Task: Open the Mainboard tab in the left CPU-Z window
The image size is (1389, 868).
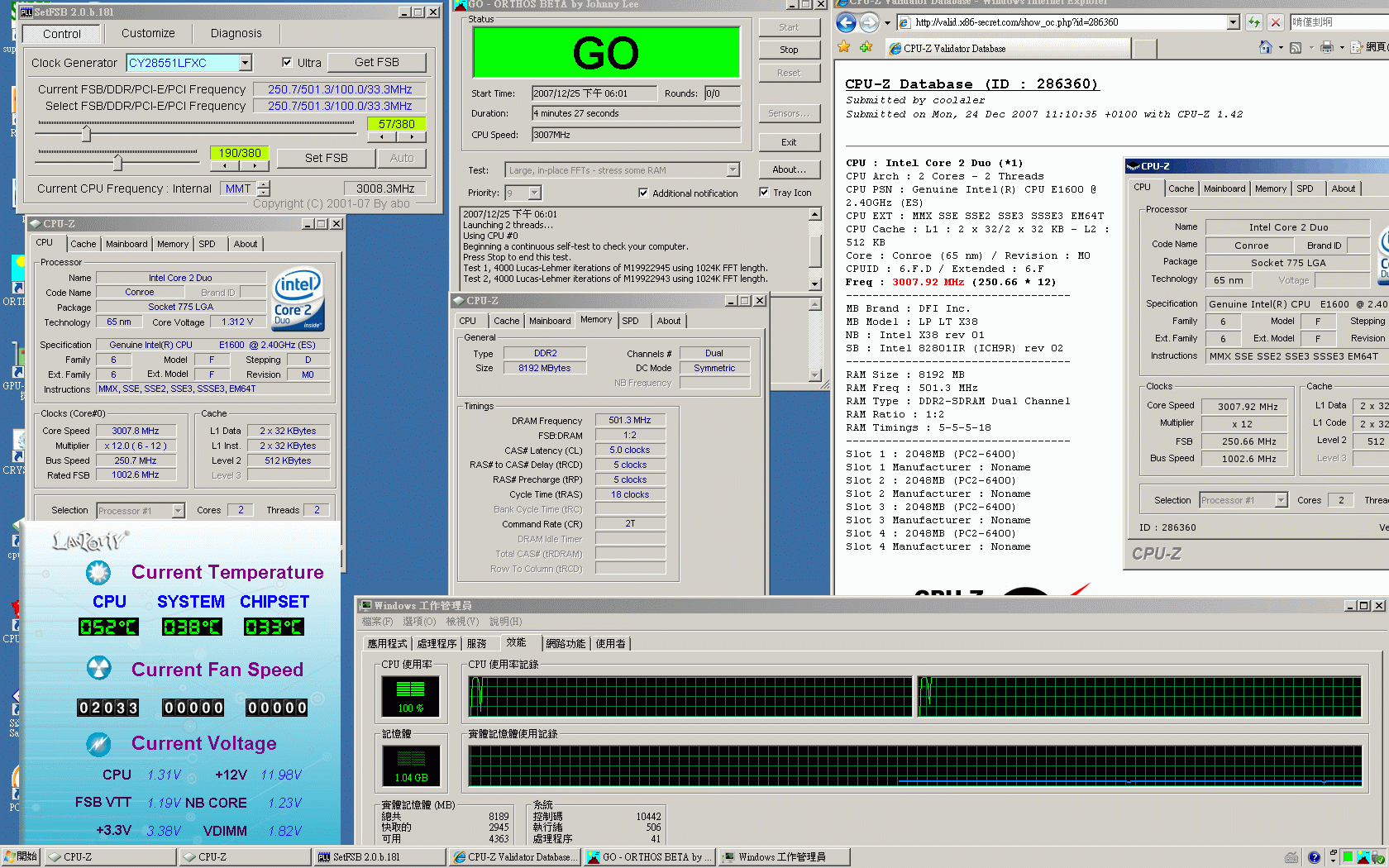Action: tap(126, 244)
